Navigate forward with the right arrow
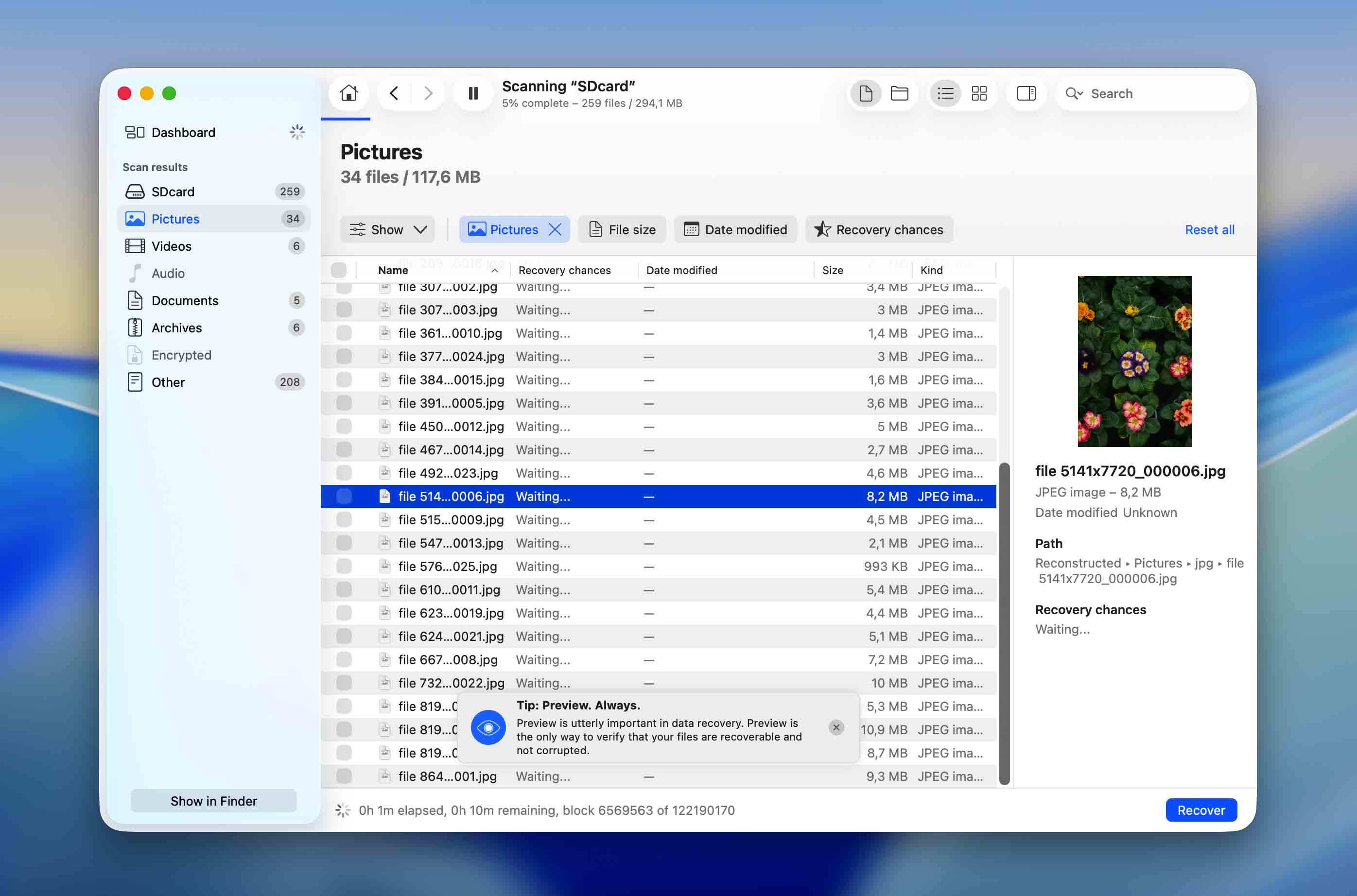 [x=428, y=93]
